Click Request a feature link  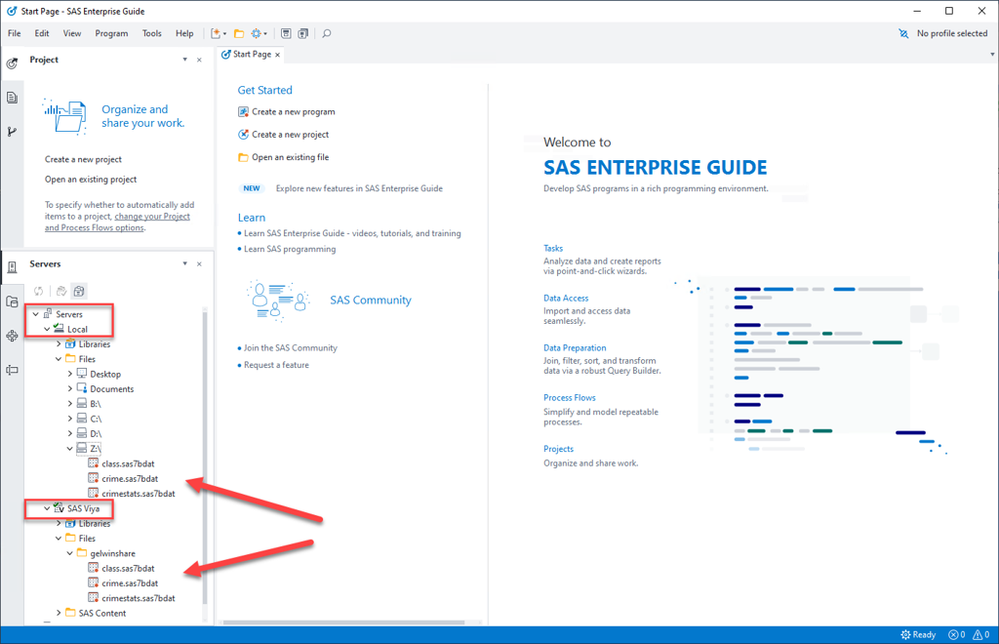(x=277, y=365)
